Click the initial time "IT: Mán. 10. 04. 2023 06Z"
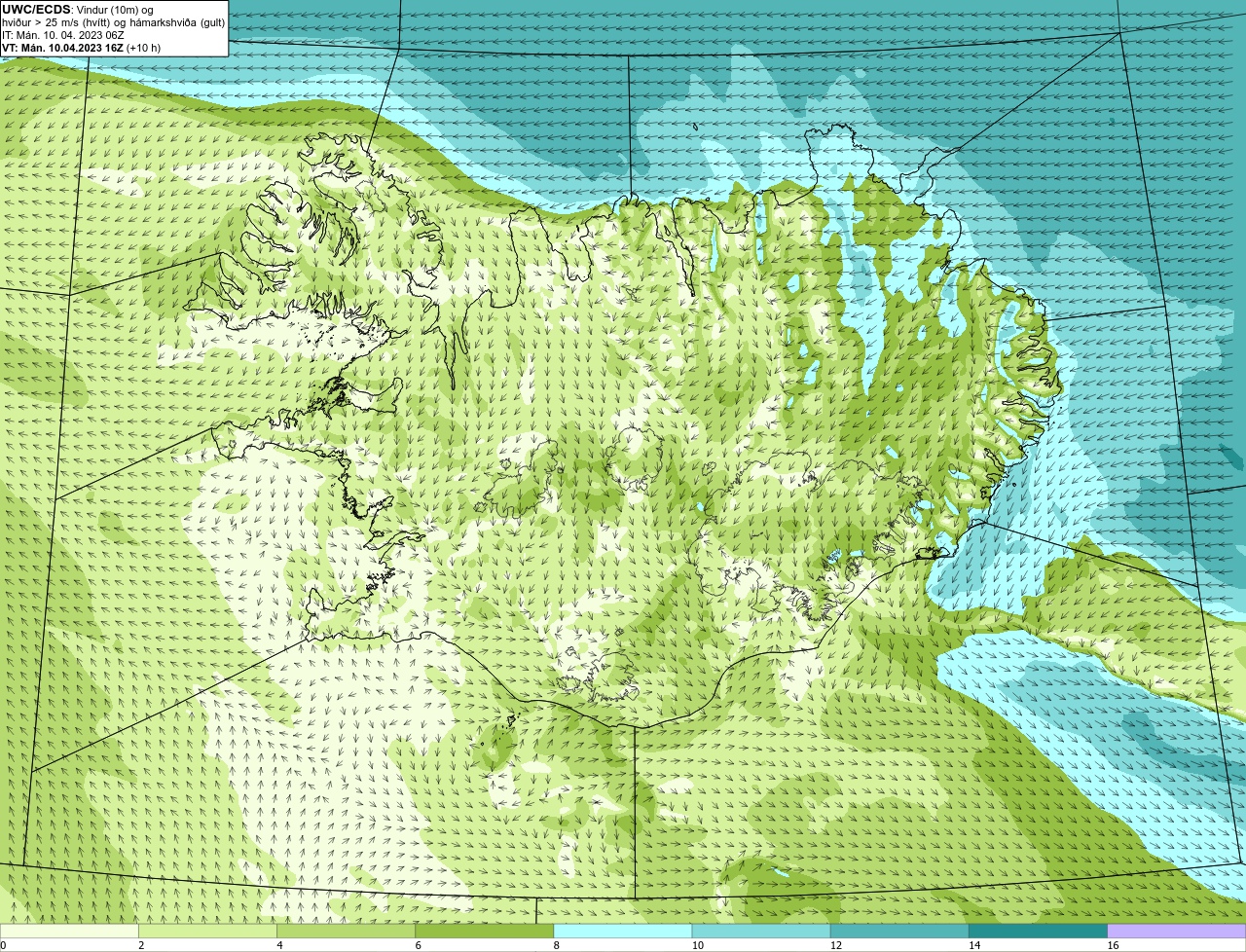This screenshot has width=1246, height=952. [x=63, y=35]
